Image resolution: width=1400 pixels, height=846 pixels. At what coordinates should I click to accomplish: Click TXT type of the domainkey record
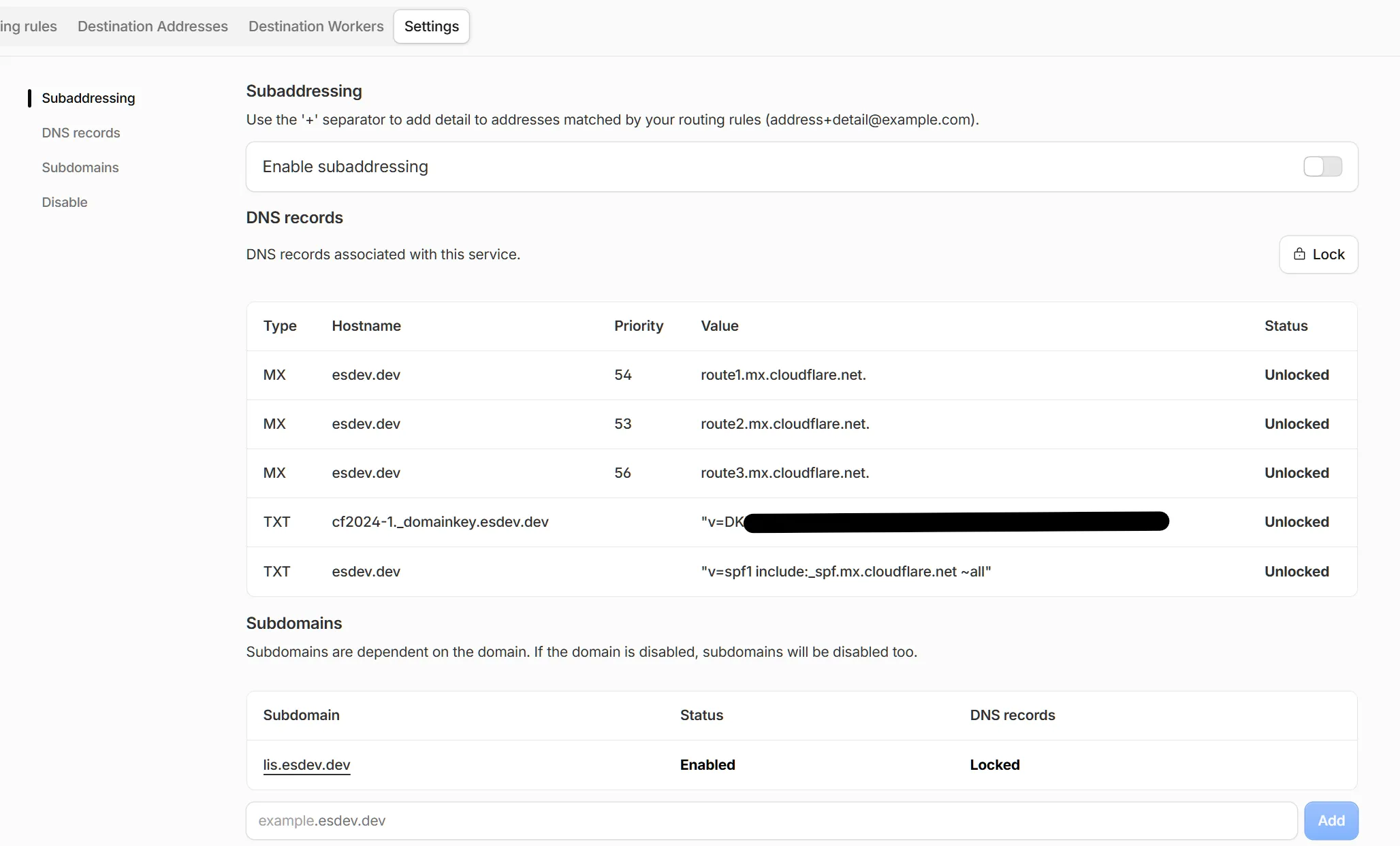point(276,522)
